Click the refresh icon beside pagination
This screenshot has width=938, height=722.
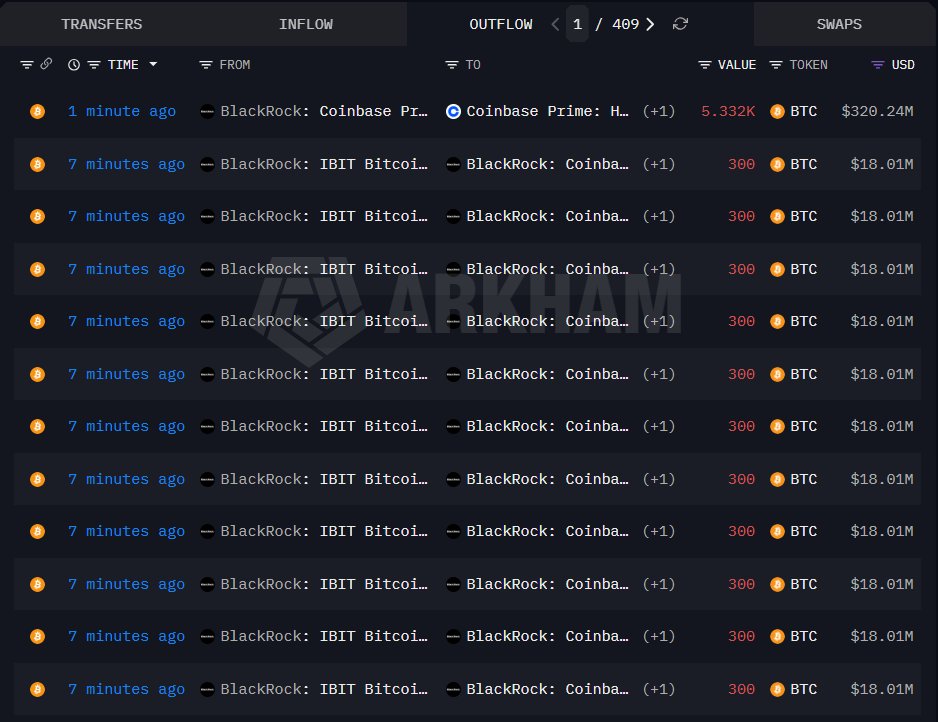(680, 24)
